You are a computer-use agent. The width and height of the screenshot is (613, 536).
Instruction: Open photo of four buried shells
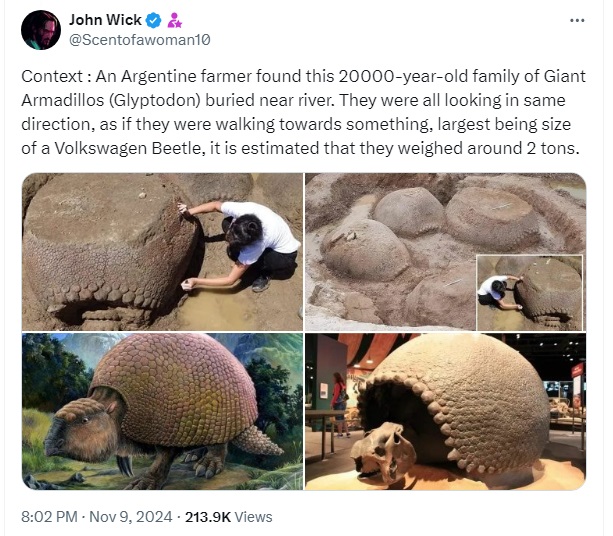point(445,252)
